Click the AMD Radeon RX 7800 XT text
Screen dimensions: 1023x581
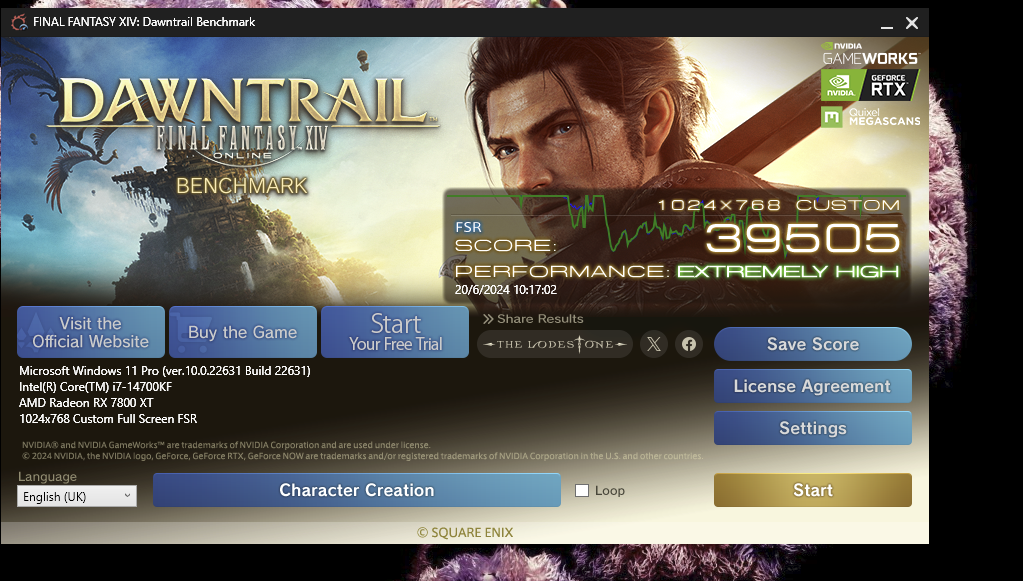[86, 402]
